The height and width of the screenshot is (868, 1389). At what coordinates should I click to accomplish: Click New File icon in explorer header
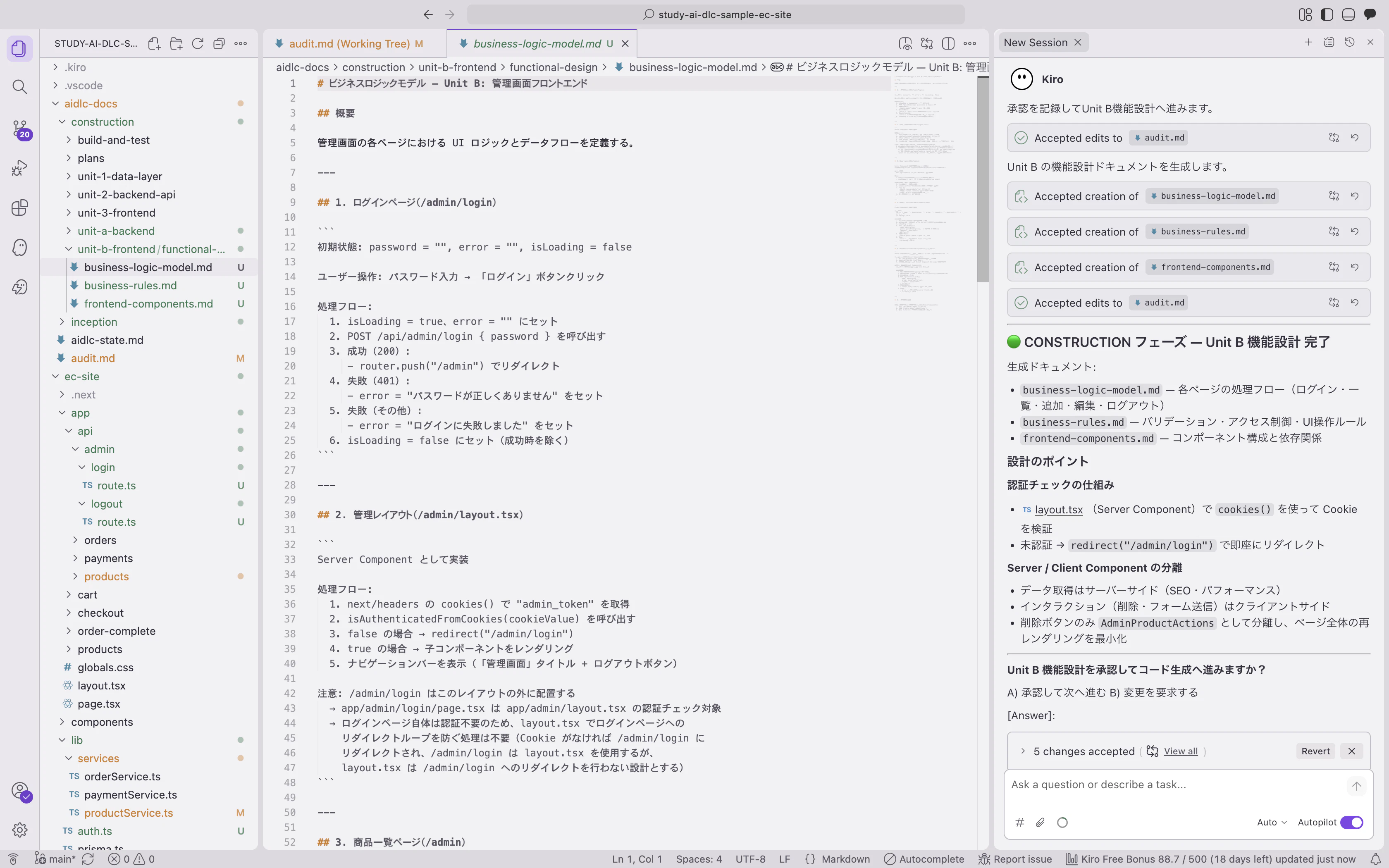[154, 44]
